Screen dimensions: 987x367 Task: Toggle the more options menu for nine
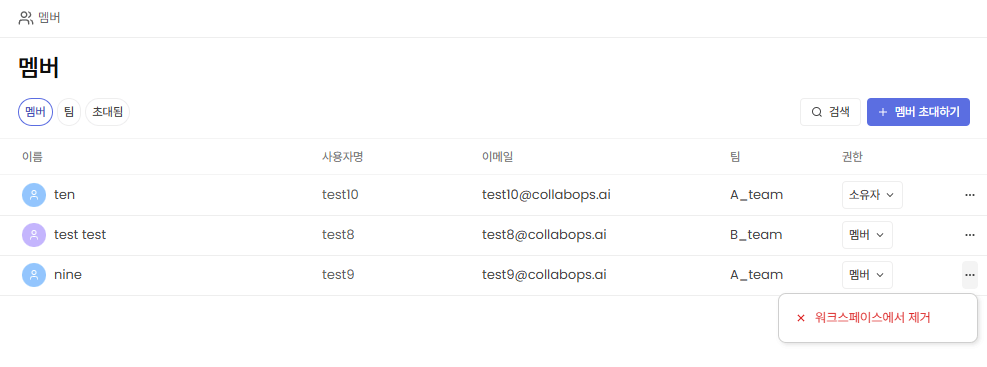click(x=969, y=275)
